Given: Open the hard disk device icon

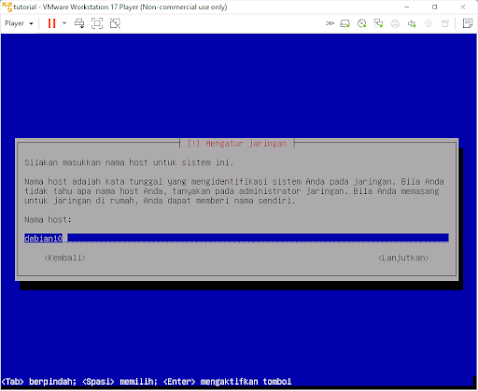Looking at the screenshot, I should [x=345, y=23].
